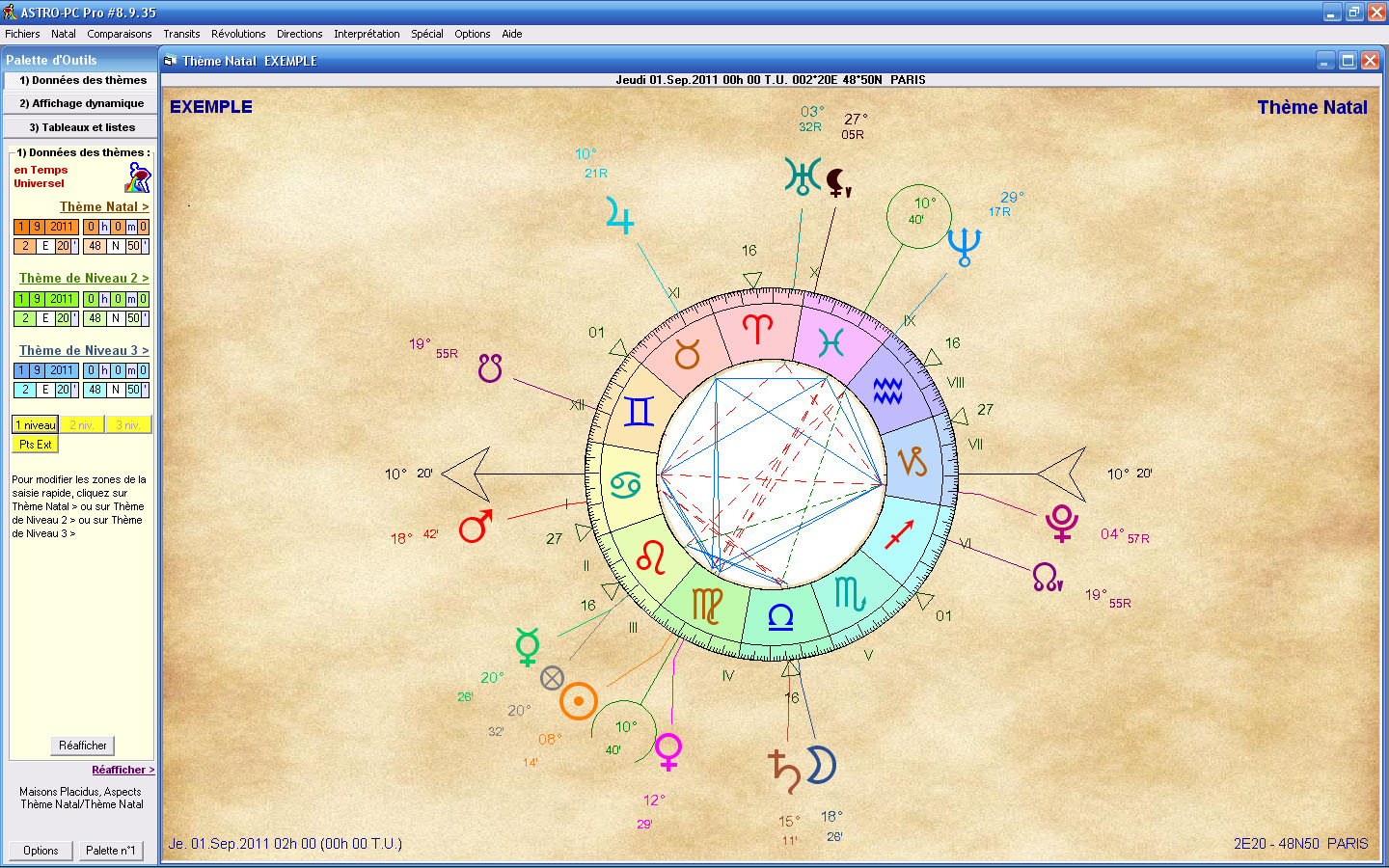Click the Ascendant arrow at 10°20' left

pyautogui.click(x=466, y=474)
